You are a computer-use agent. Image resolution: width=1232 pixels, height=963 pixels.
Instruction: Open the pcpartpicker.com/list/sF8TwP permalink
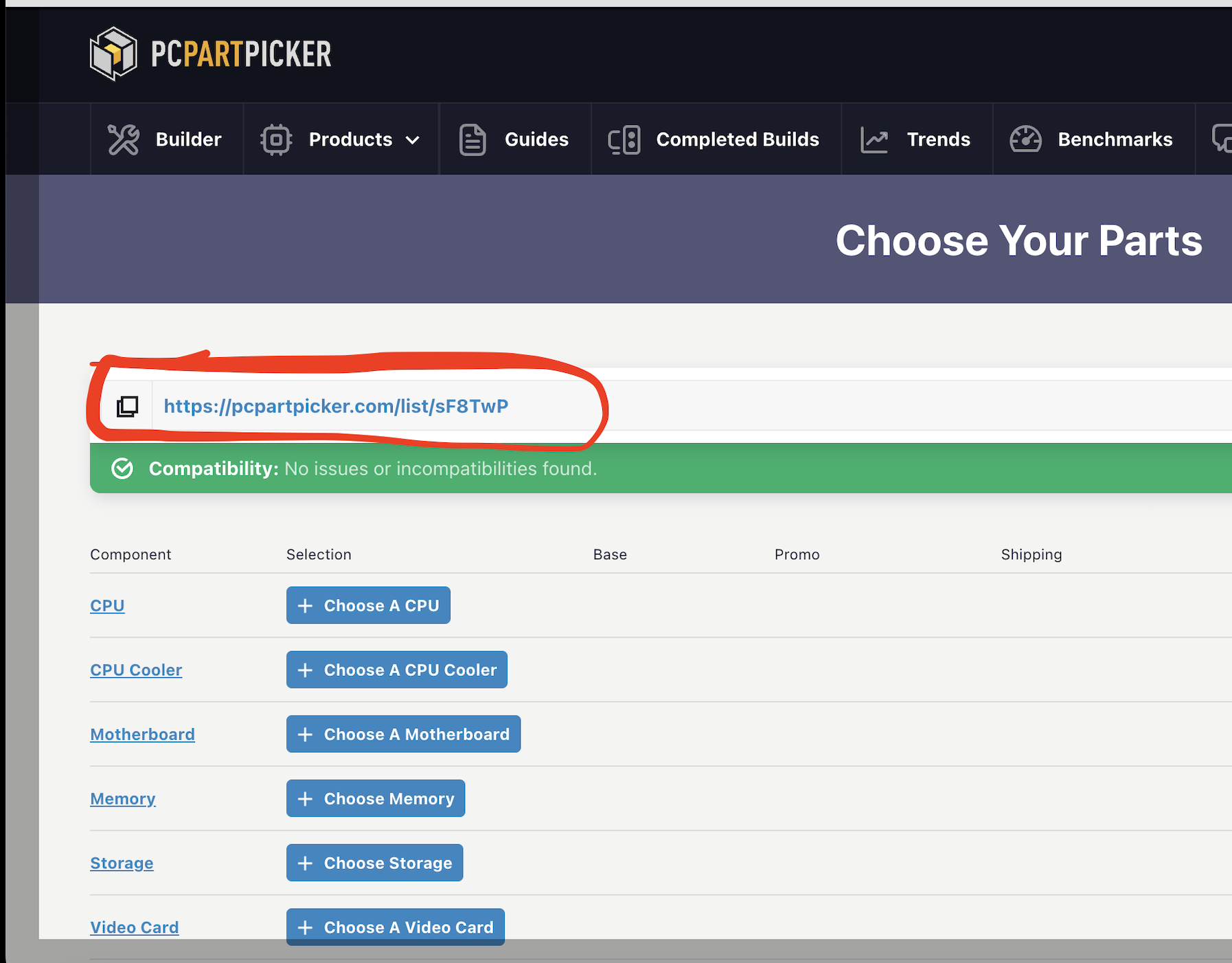[336, 406]
